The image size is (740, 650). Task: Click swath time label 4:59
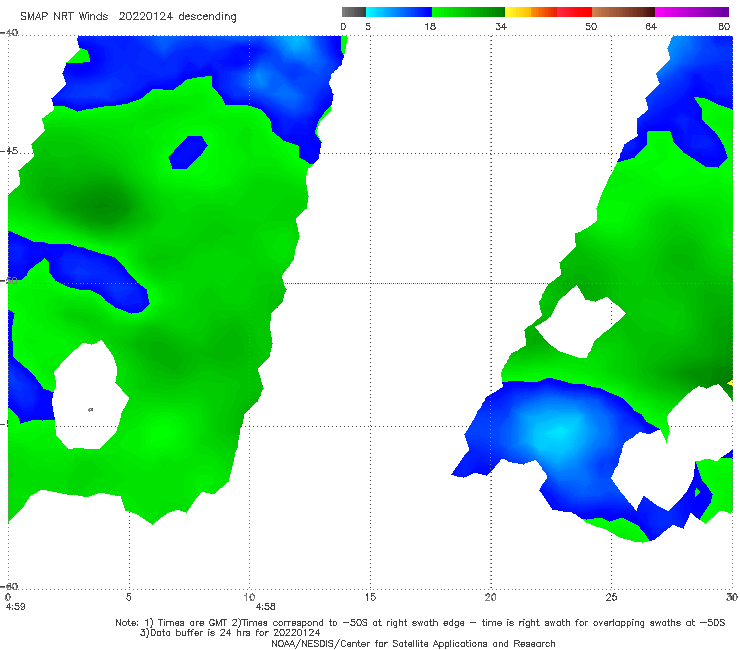pos(15,607)
